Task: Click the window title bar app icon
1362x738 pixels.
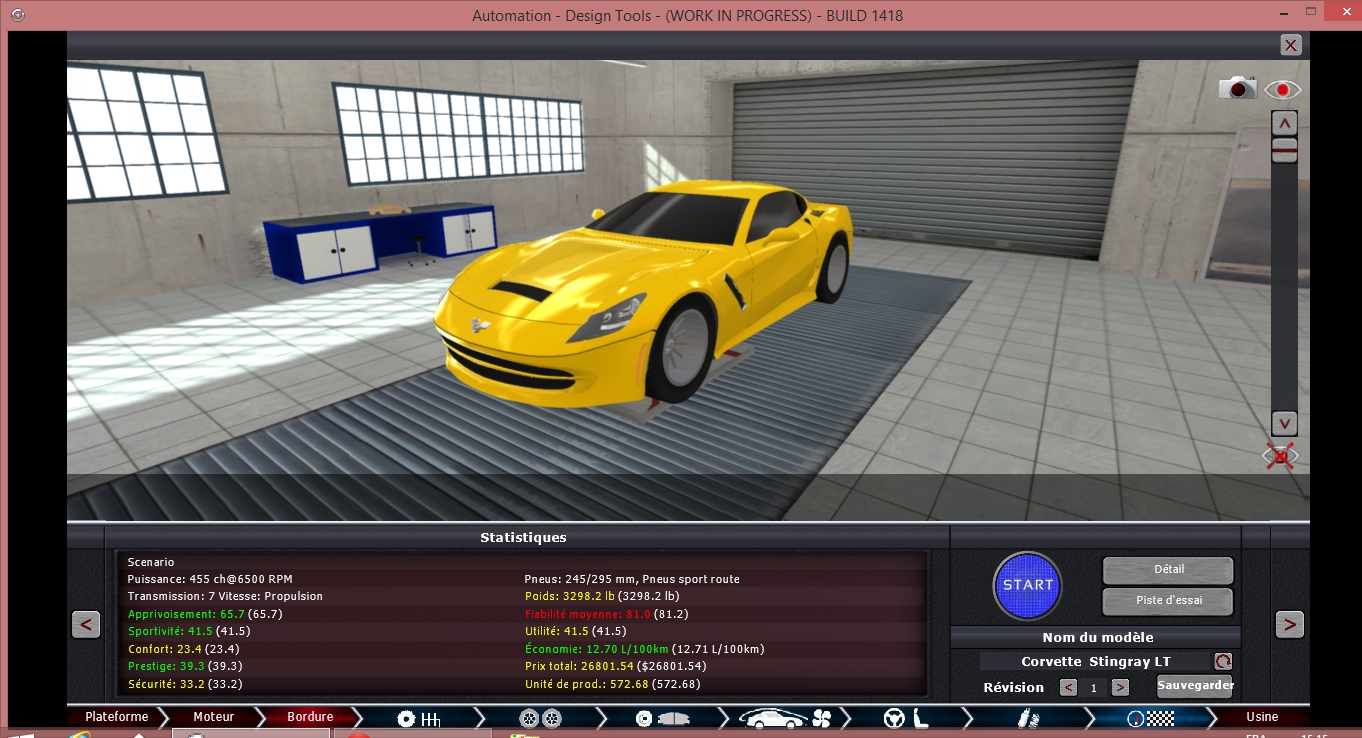Action: coord(17,15)
